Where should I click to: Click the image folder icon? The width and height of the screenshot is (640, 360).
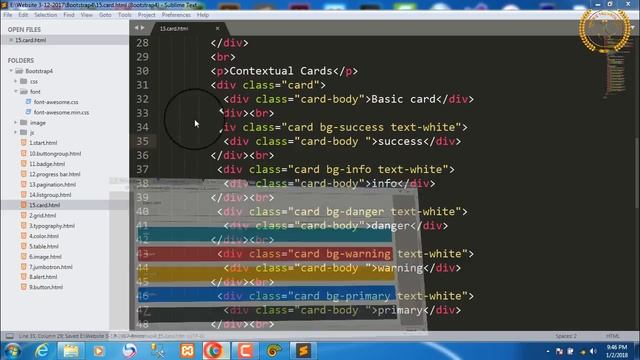(24, 122)
